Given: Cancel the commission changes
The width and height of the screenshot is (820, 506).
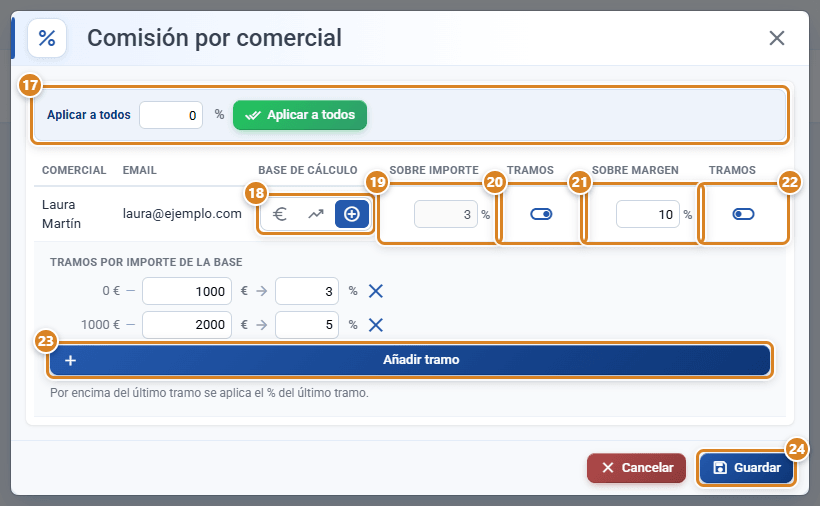Looking at the screenshot, I should pos(636,467).
